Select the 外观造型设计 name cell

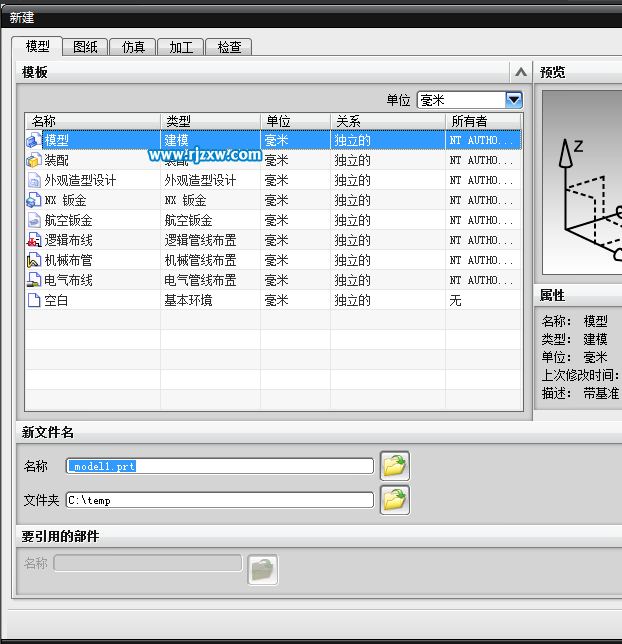tap(81, 180)
